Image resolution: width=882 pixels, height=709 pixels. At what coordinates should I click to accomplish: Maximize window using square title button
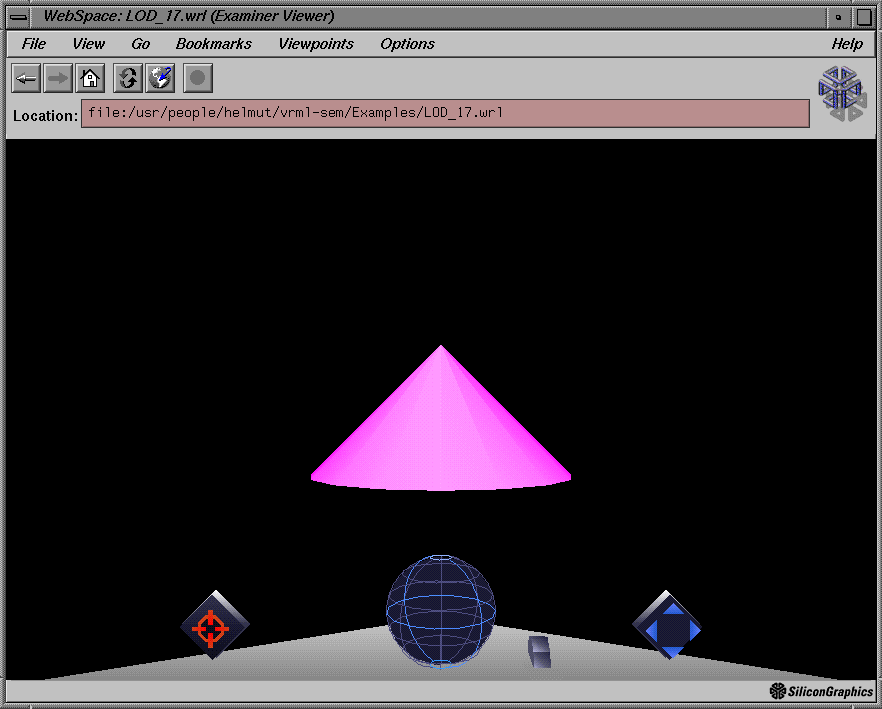pos(864,17)
